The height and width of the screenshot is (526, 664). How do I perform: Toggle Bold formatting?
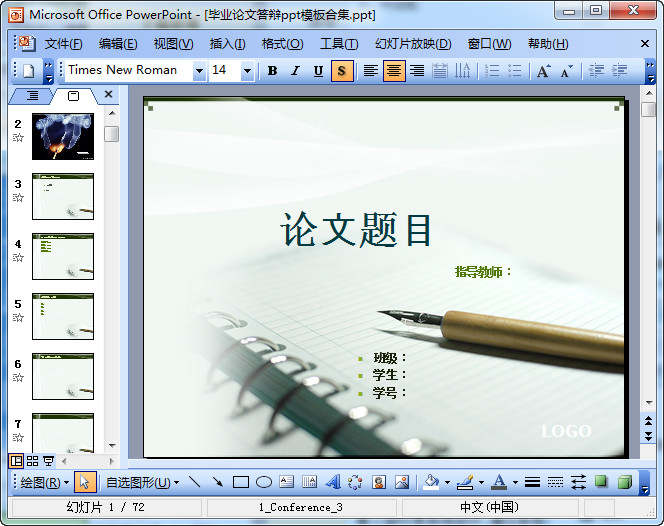[272, 71]
